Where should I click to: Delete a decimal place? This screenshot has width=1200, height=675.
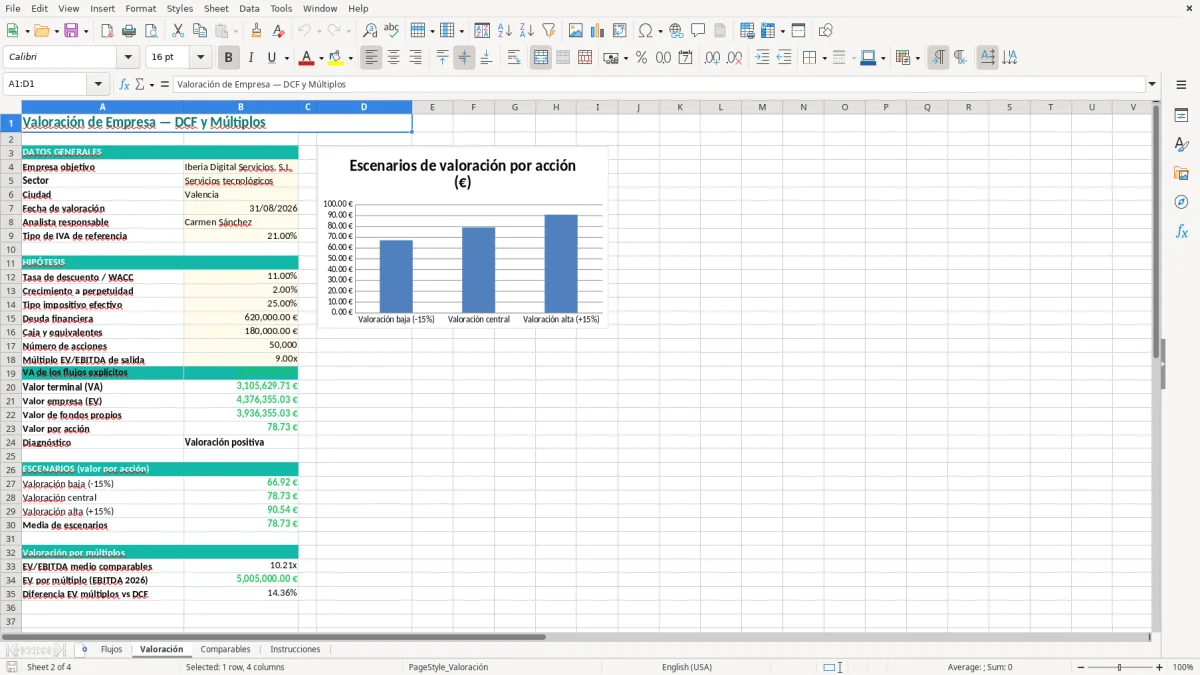tap(734, 58)
